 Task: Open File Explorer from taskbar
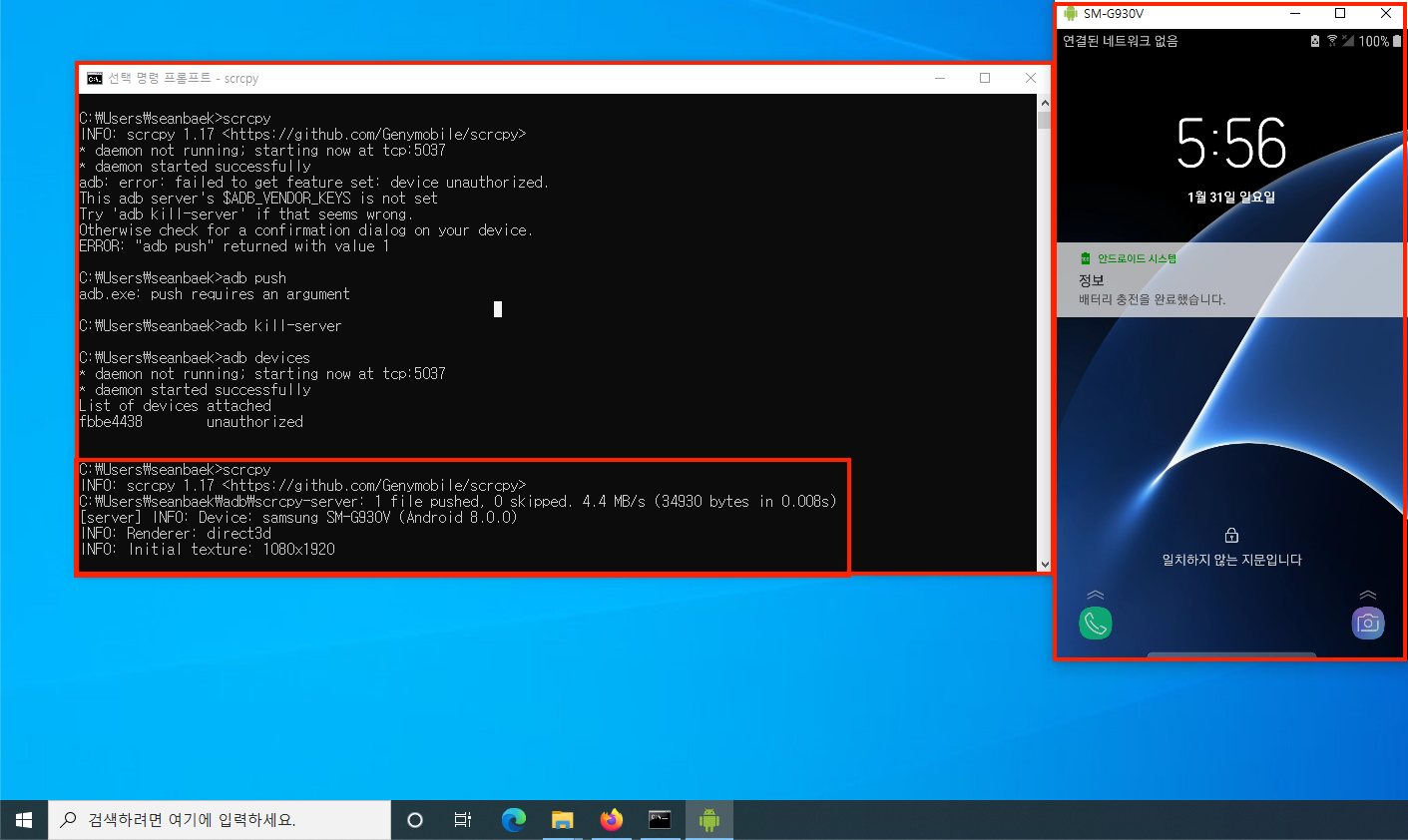(563, 820)
